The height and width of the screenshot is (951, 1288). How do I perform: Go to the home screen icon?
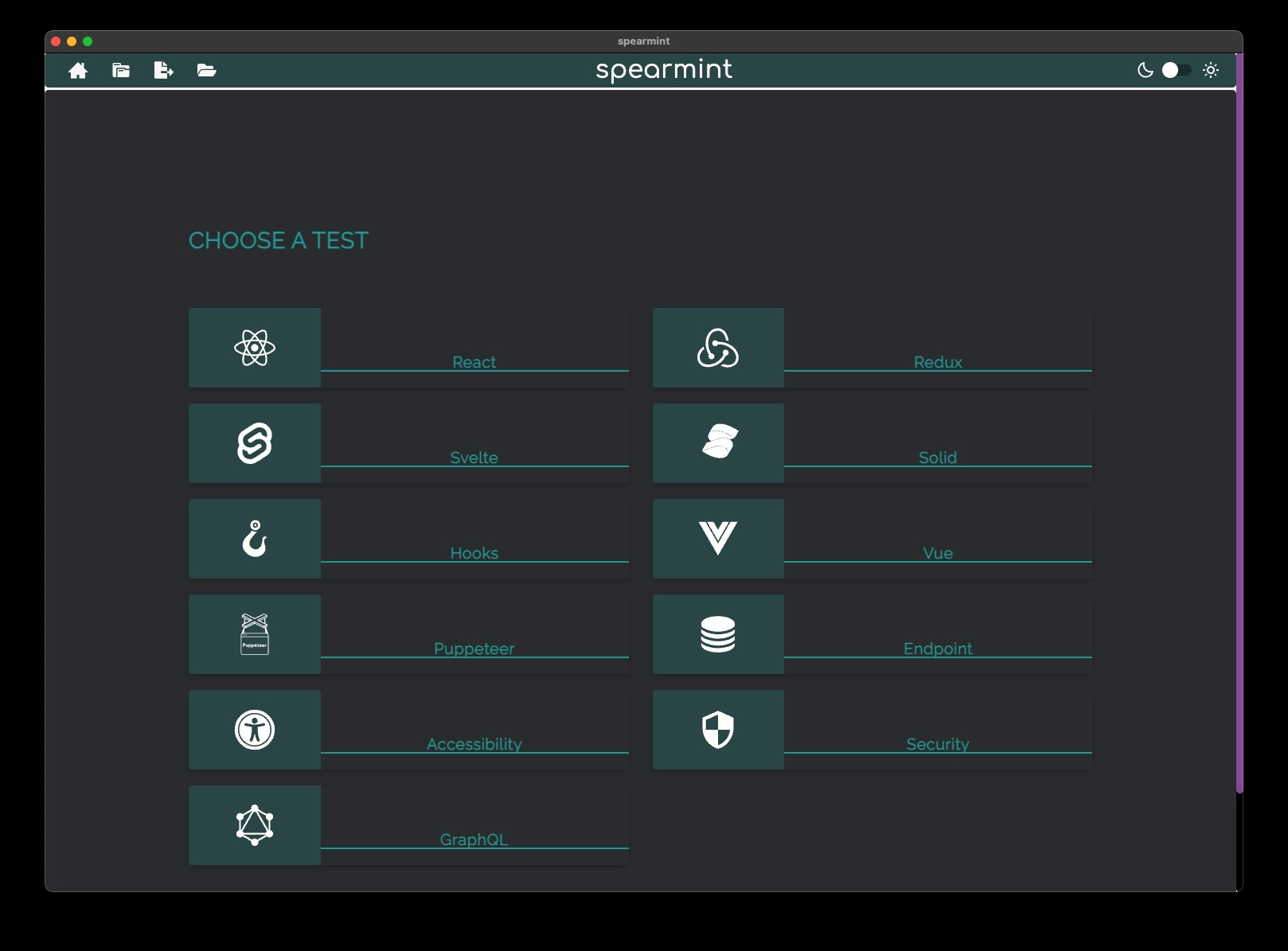click(x=78, y=71)
